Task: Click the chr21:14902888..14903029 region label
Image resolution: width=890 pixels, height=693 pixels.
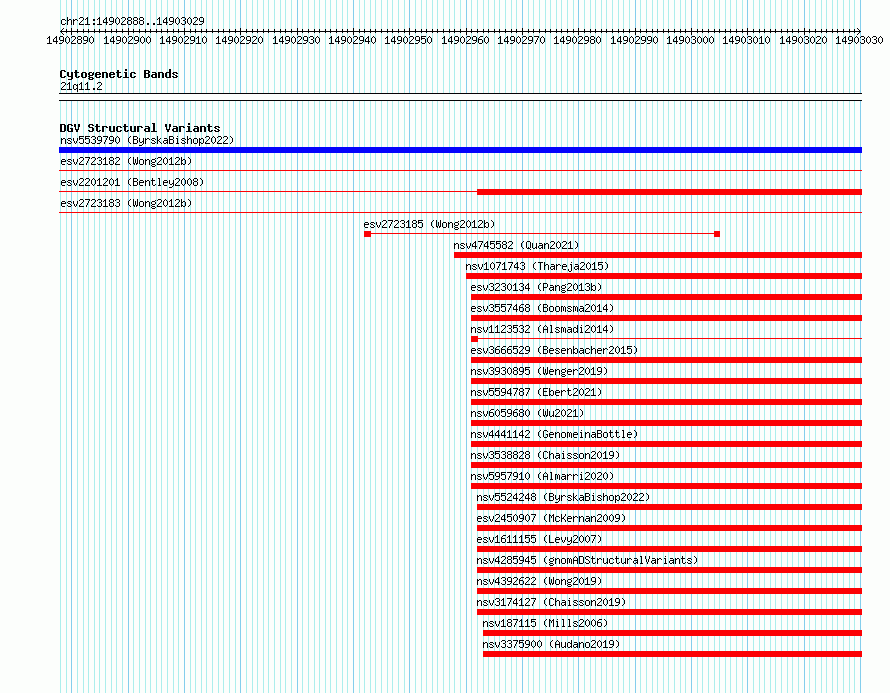Action: tap(132, 21)
